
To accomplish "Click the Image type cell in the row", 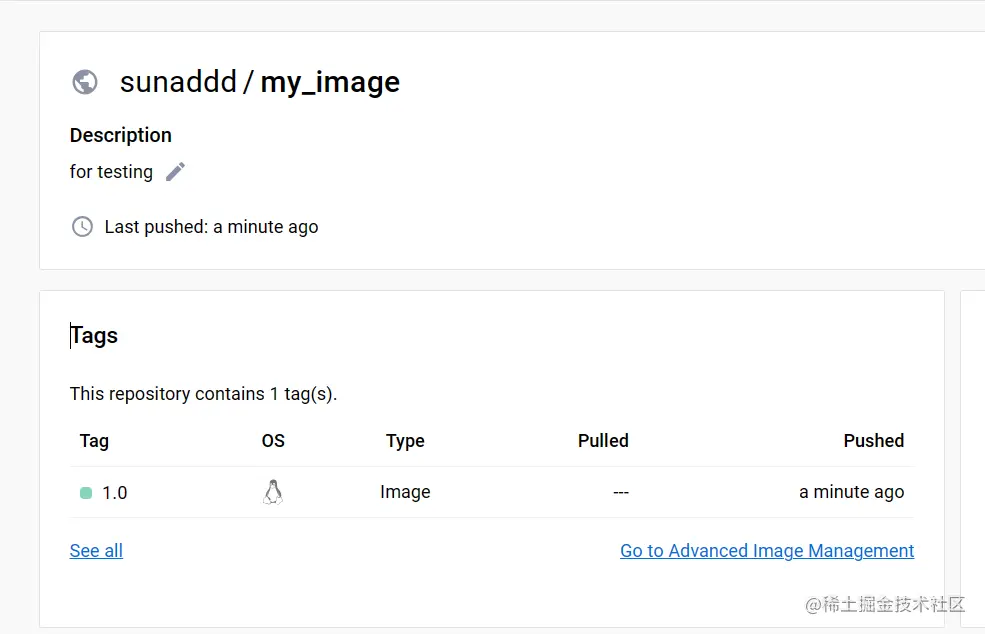I will coord(405,492).
